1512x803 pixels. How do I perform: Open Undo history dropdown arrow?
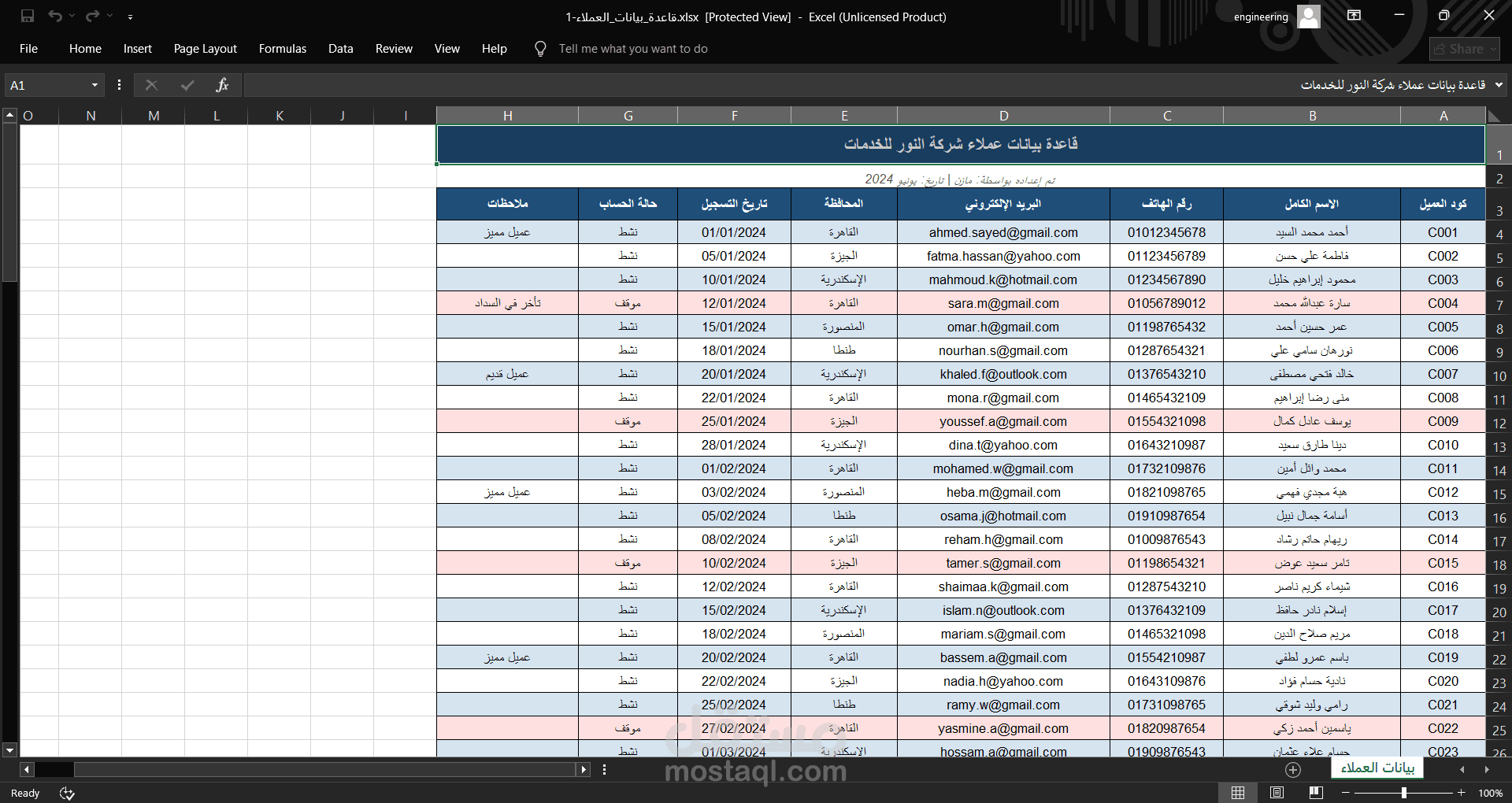[x=72, y=16]
